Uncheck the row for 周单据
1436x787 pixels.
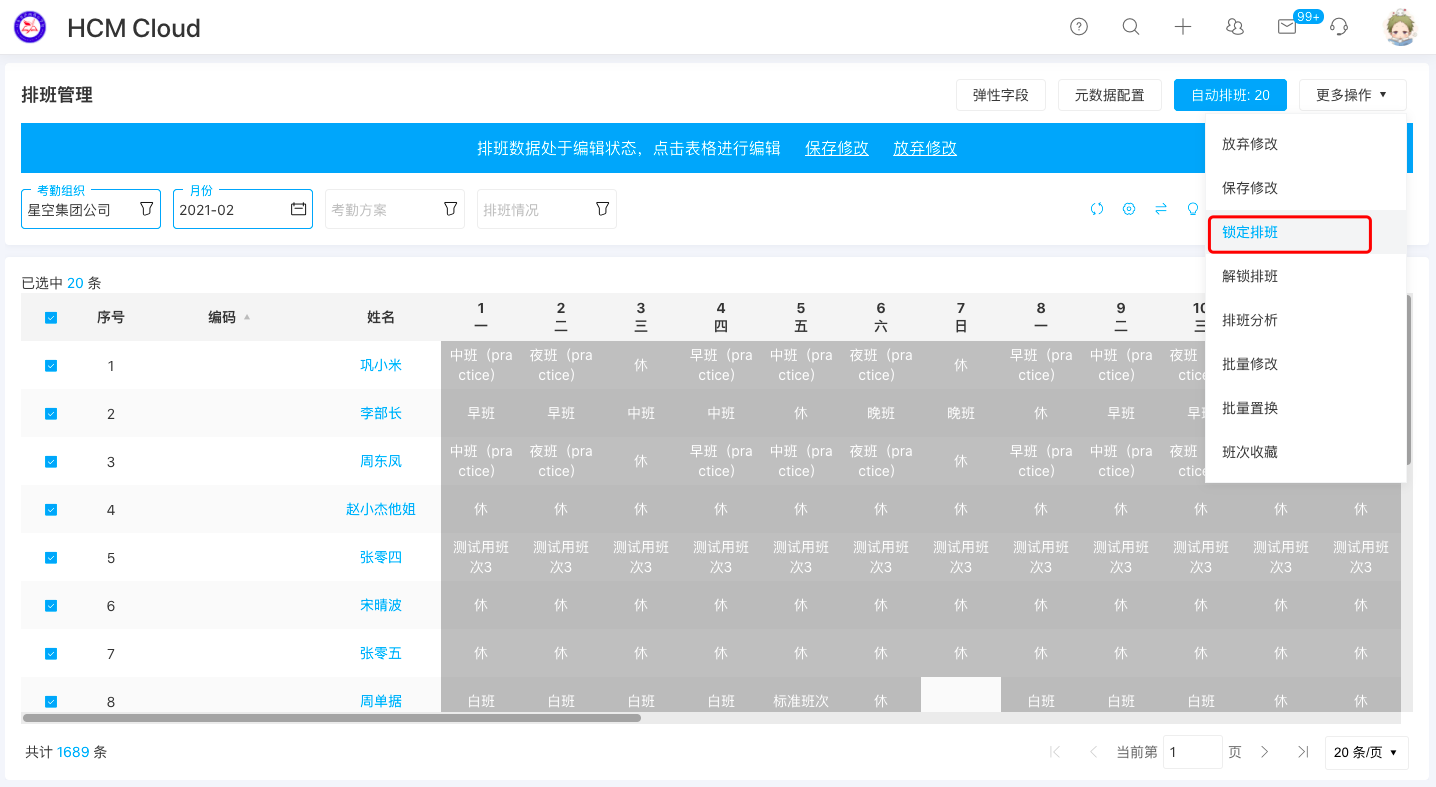coord(51,702)
